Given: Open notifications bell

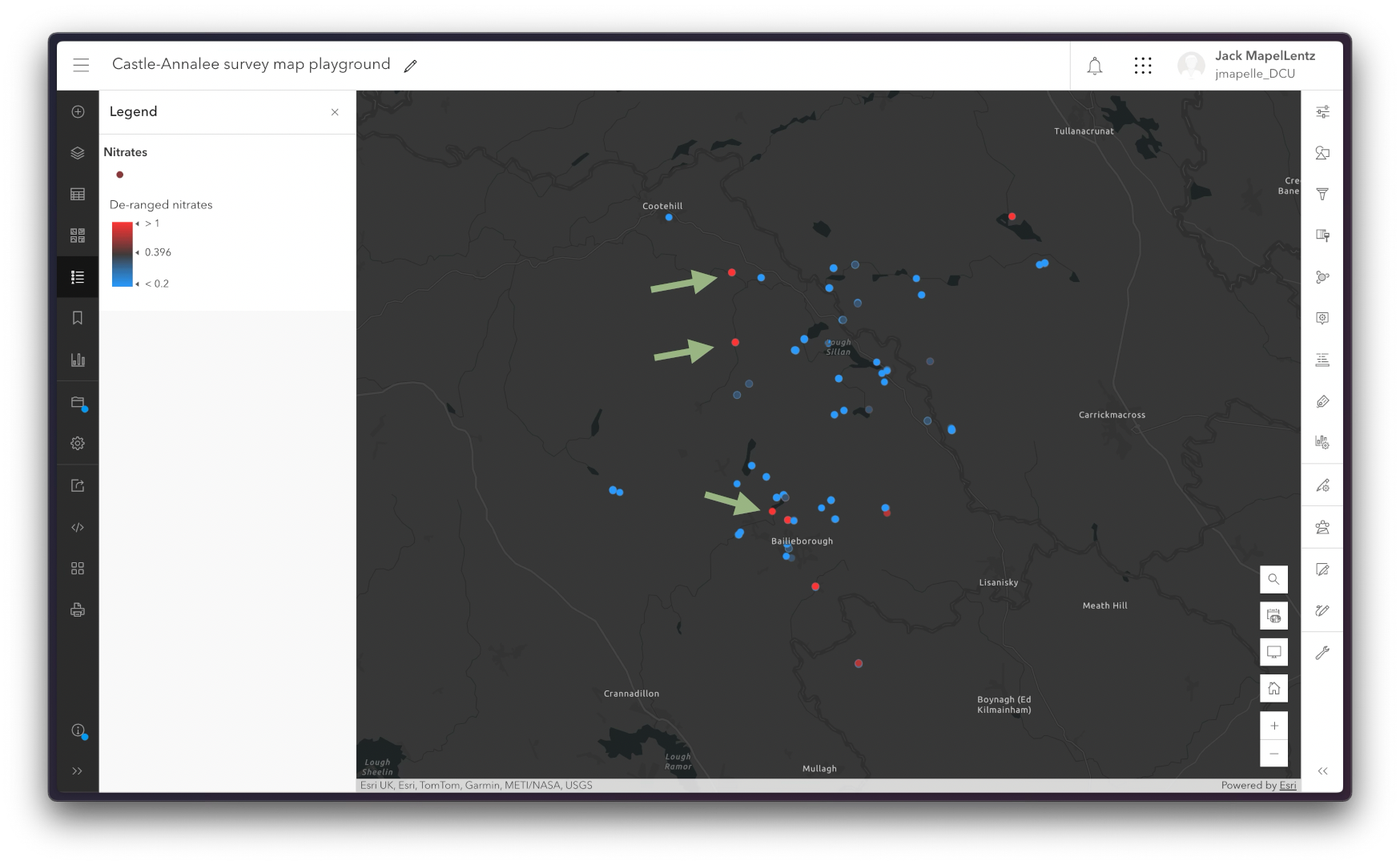Looking at the screenshot, I should point(1094,66).
